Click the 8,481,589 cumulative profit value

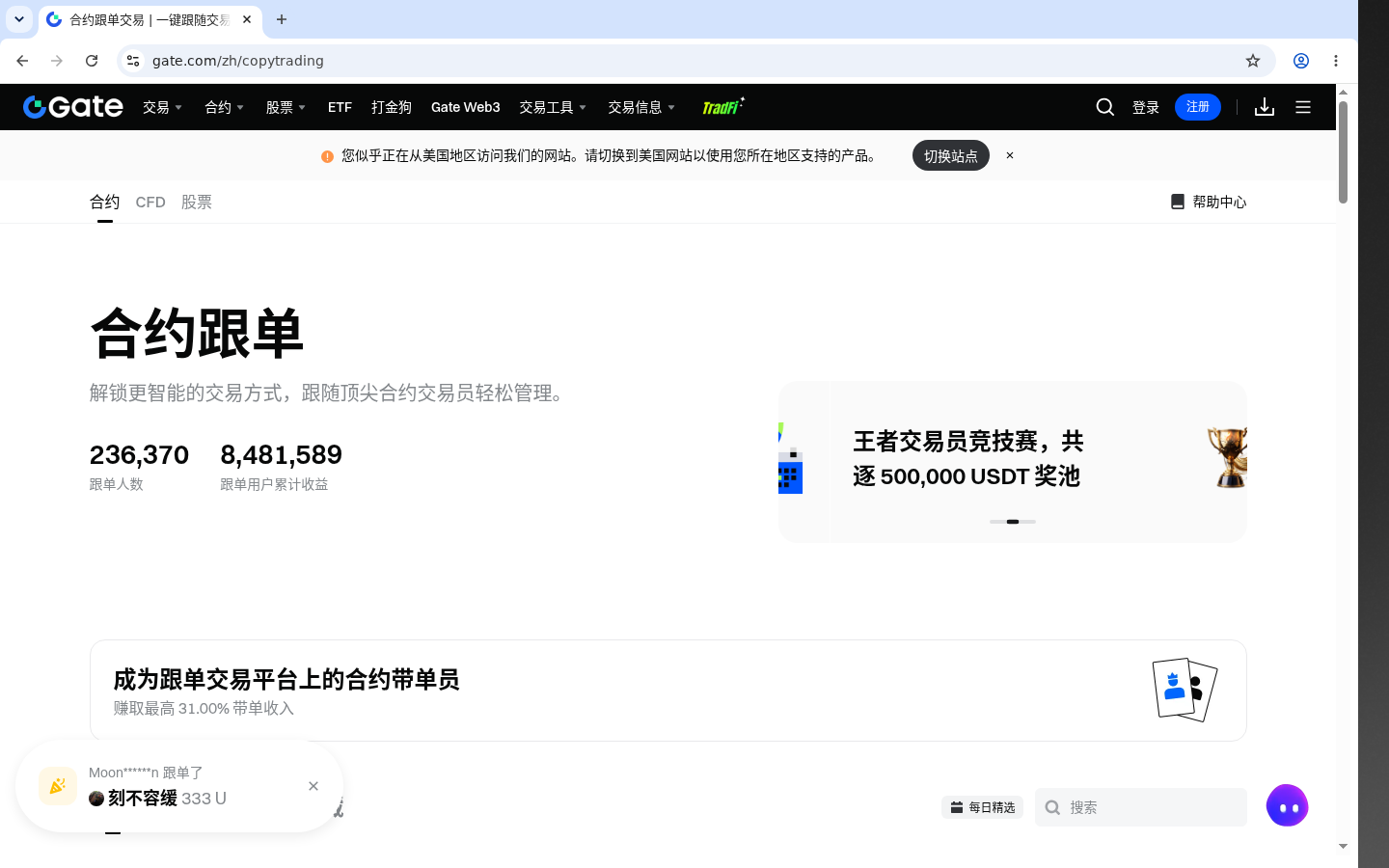[281, 454]
